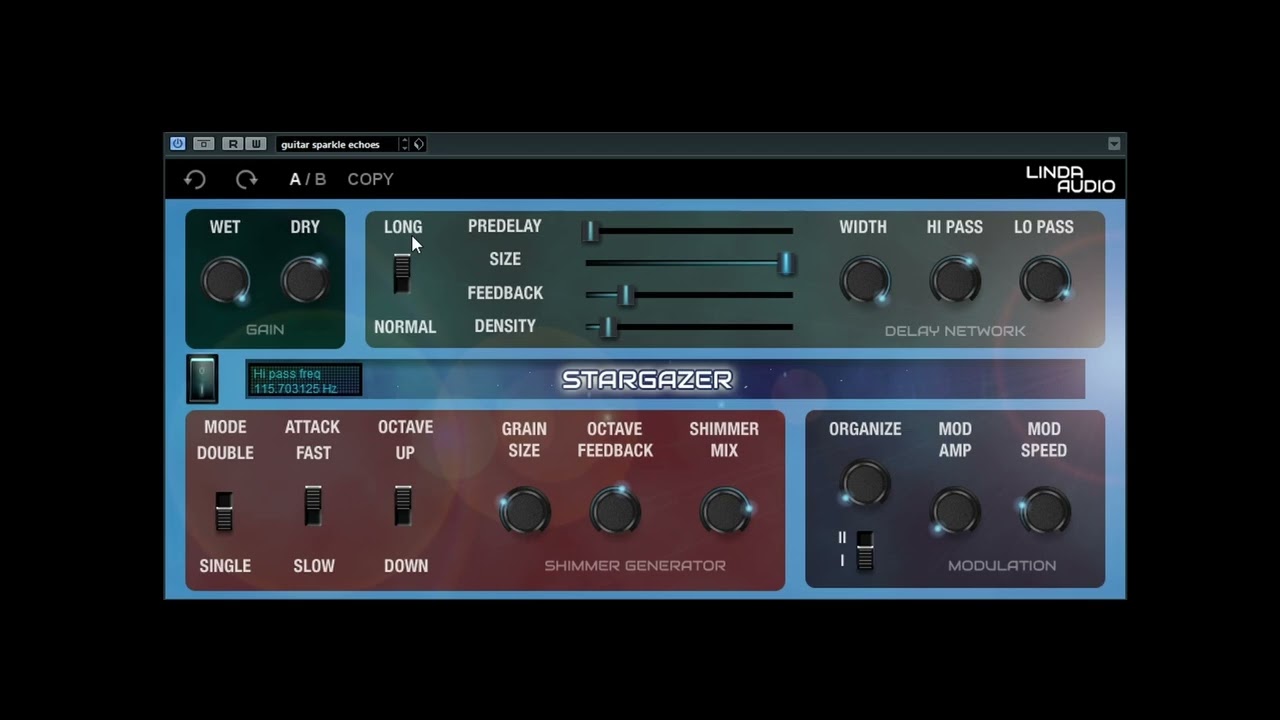Click the redo arrow icon
This screenshot has height=720, width=1280.
(x=246, y=179)
